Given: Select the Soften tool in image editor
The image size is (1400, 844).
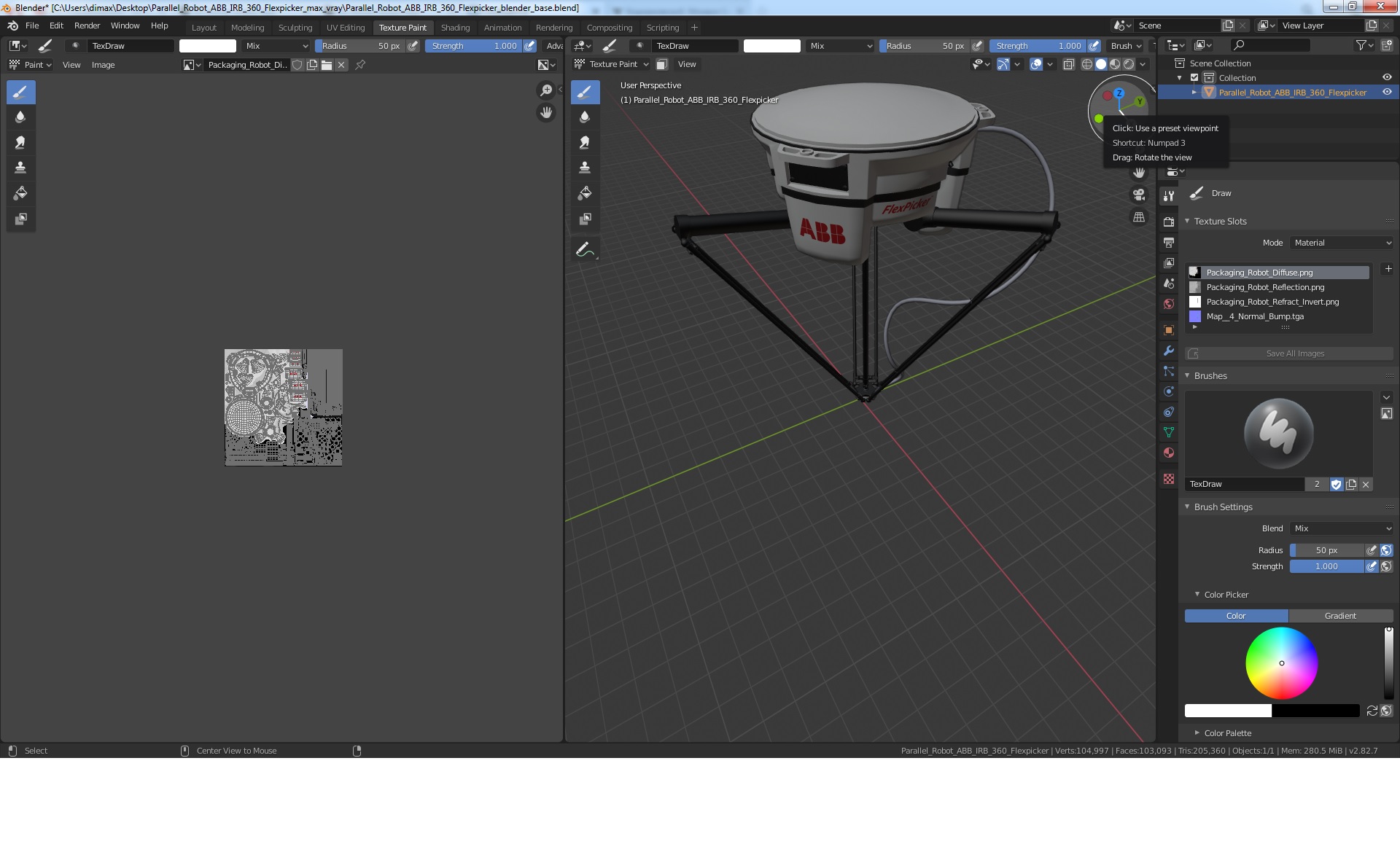Looking at the screenshot, I should point(20,117).
